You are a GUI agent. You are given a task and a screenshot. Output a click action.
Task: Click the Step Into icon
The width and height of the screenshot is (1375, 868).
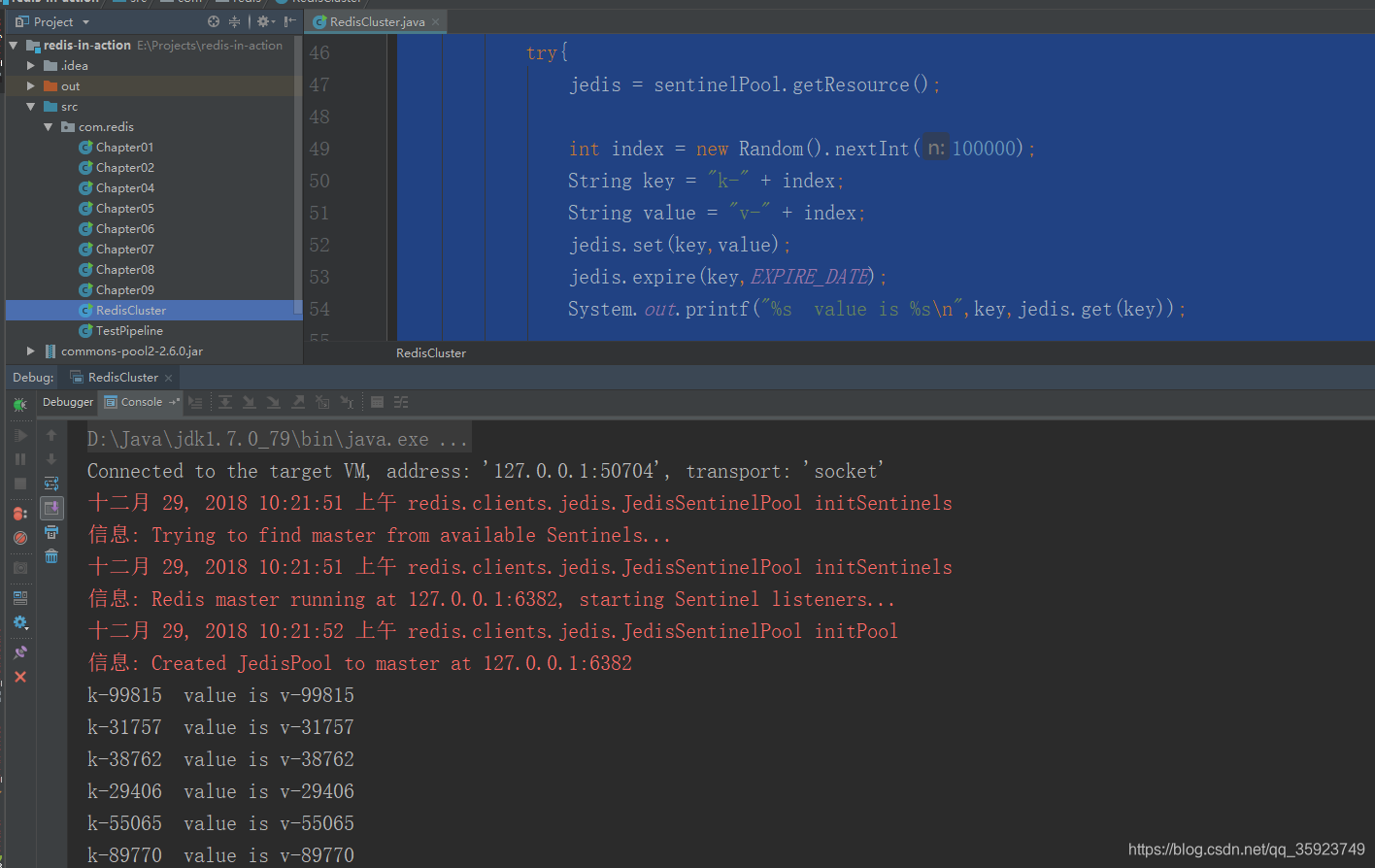coord(250,402)
